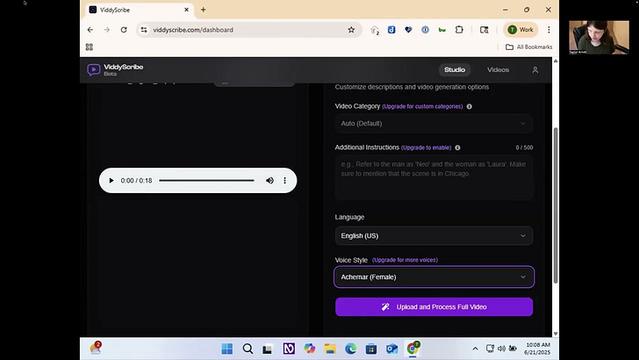Open the user account icon
Screen dimensions: 639x360
(535, 70)
